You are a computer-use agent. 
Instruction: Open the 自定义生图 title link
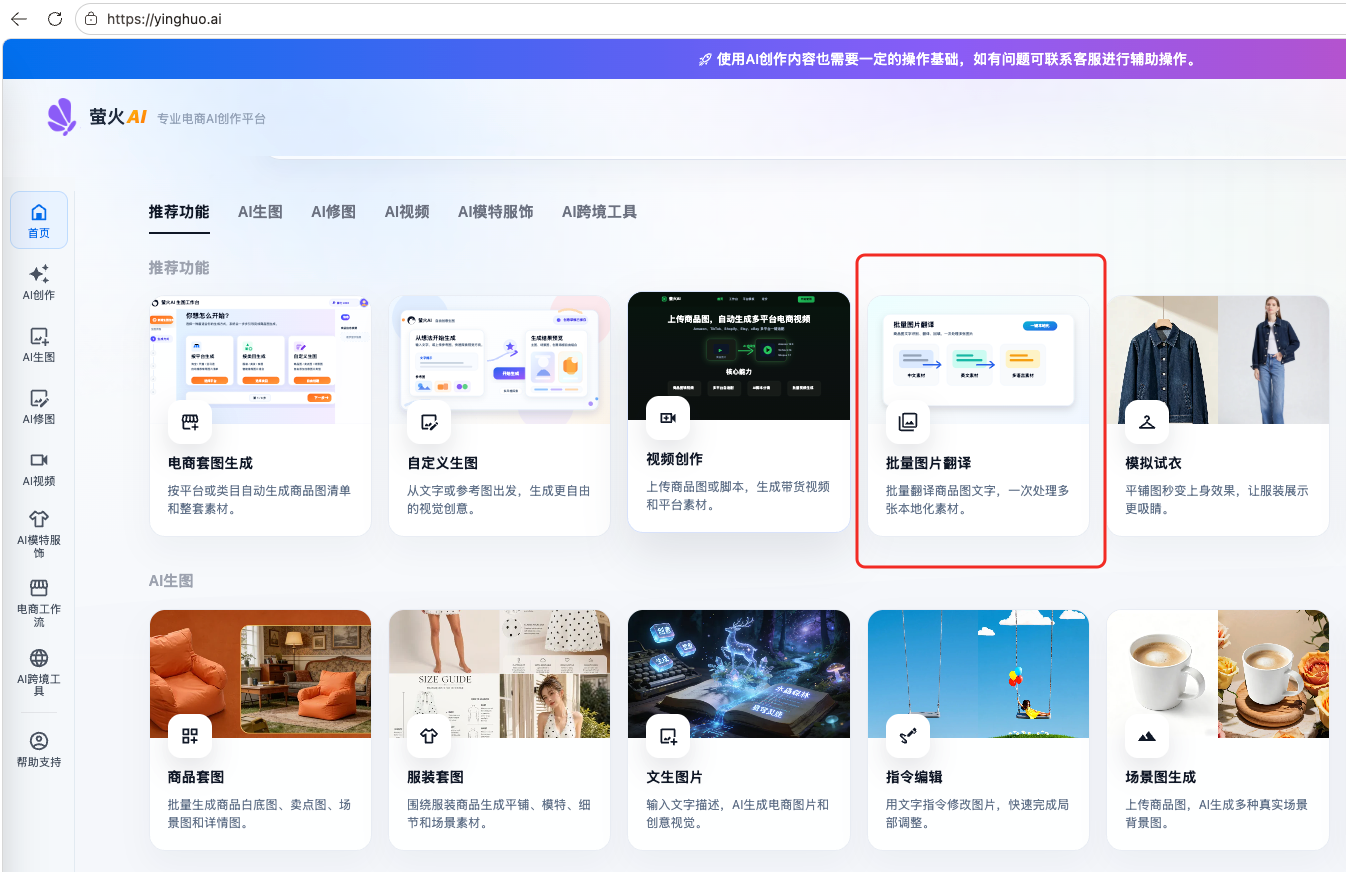coord(442,463)
